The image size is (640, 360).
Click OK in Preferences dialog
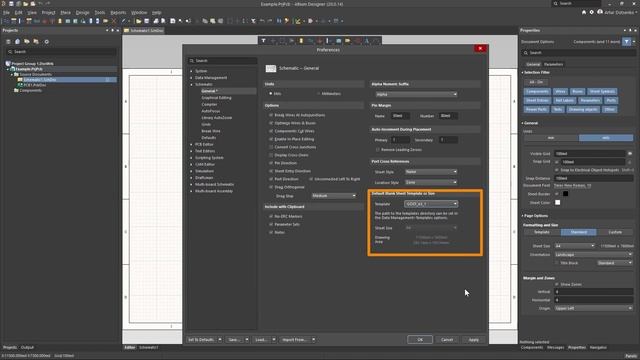pyautogui.click(x=420, y=340)
